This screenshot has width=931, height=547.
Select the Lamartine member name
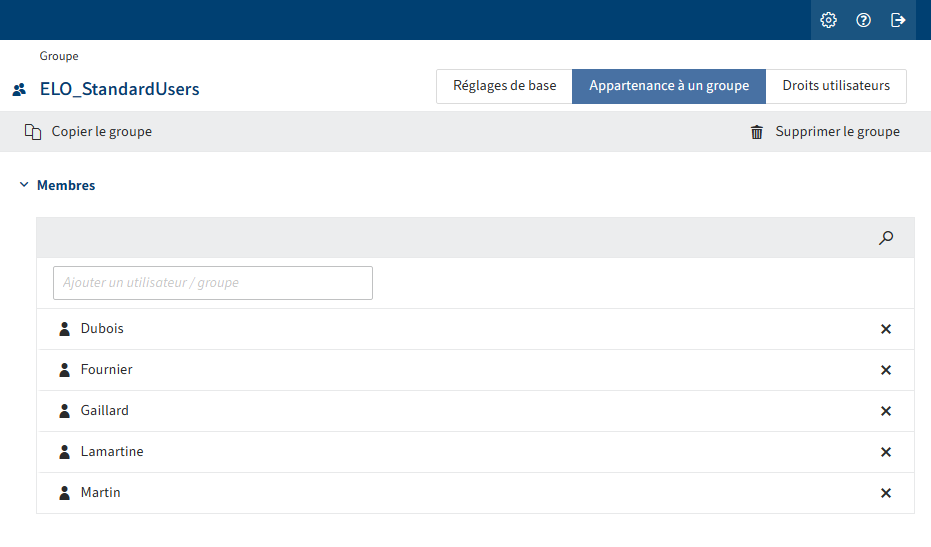[x=112, y=451]
